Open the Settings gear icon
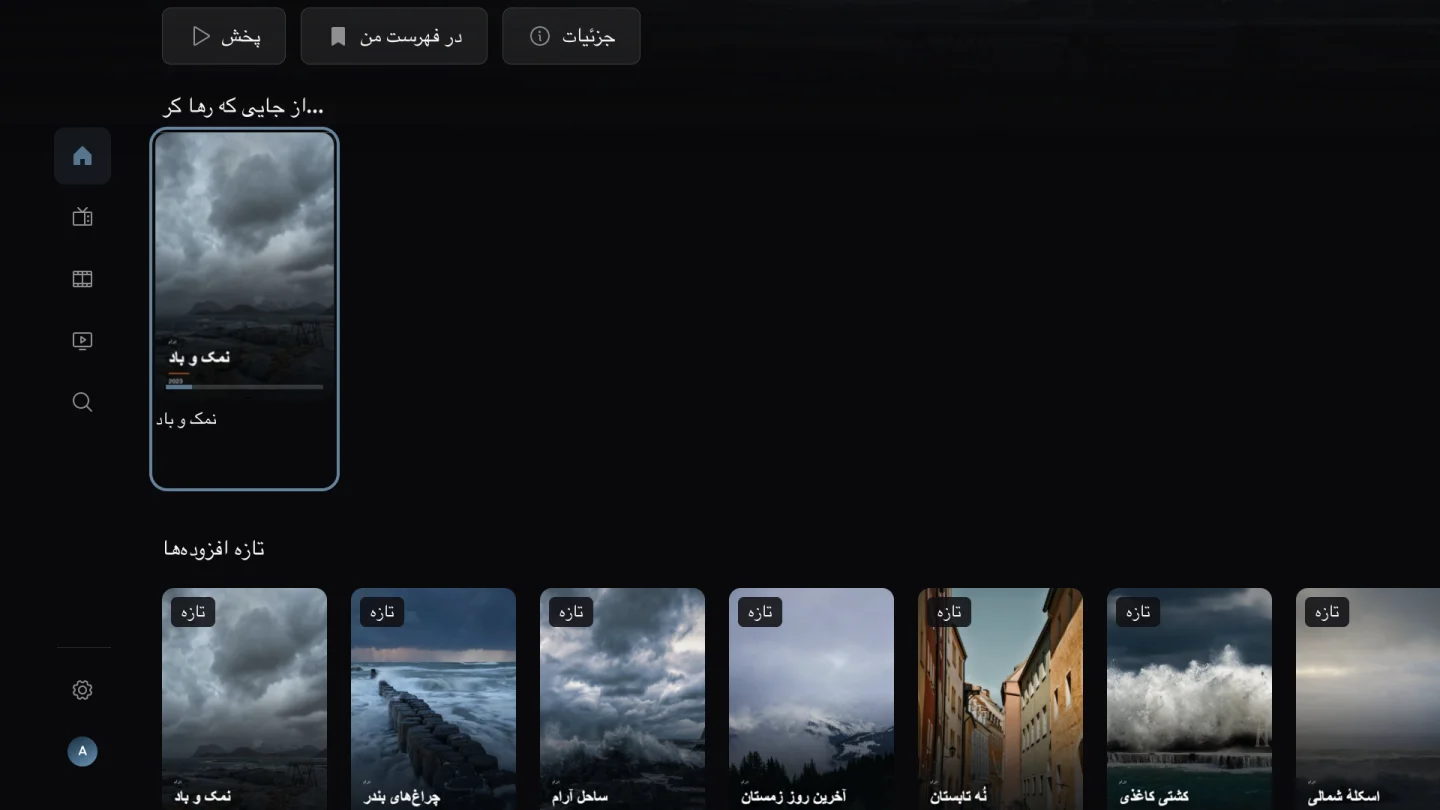 [x=82, y=690]
